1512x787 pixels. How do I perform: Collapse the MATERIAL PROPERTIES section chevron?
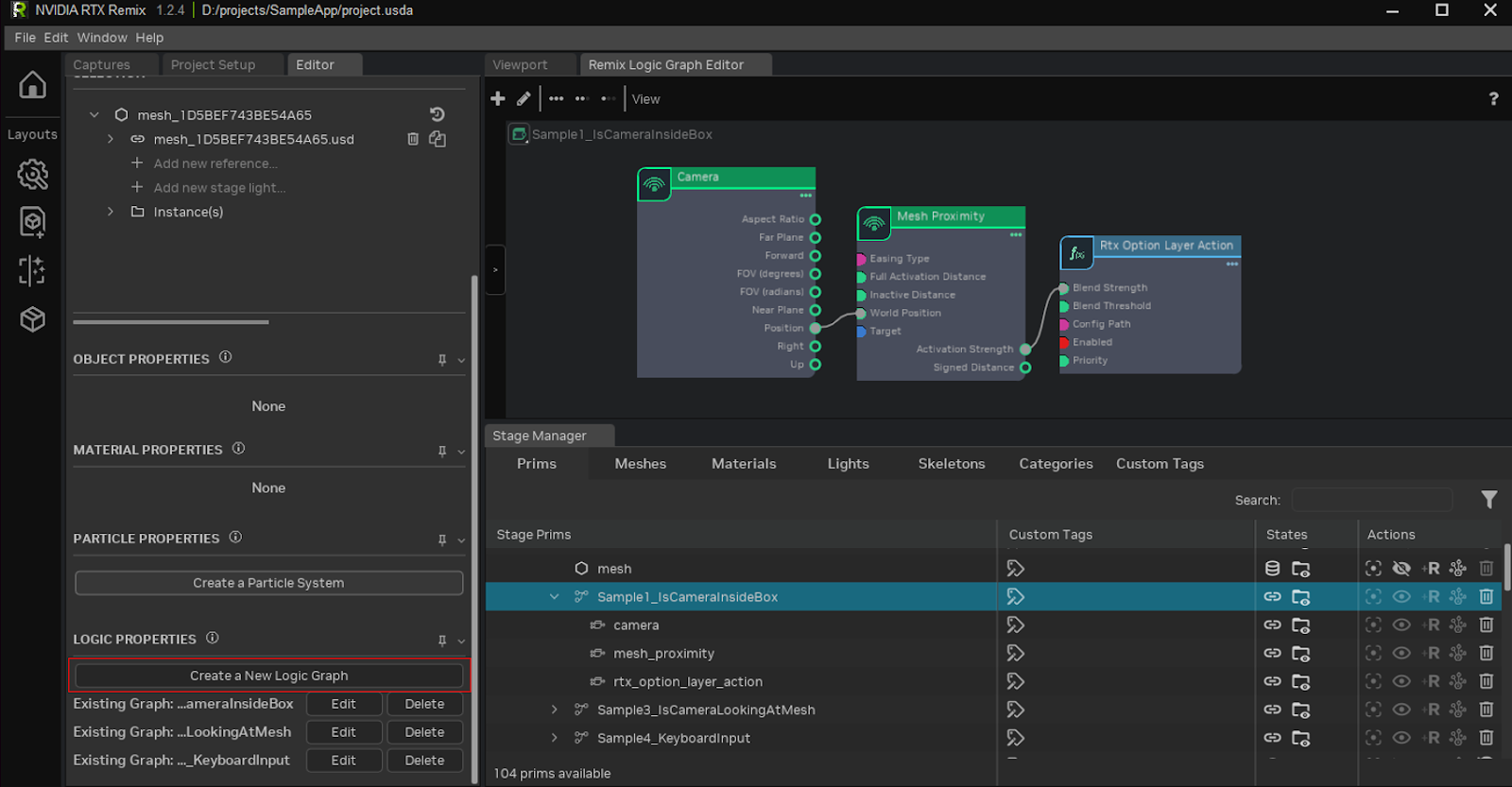461,452
